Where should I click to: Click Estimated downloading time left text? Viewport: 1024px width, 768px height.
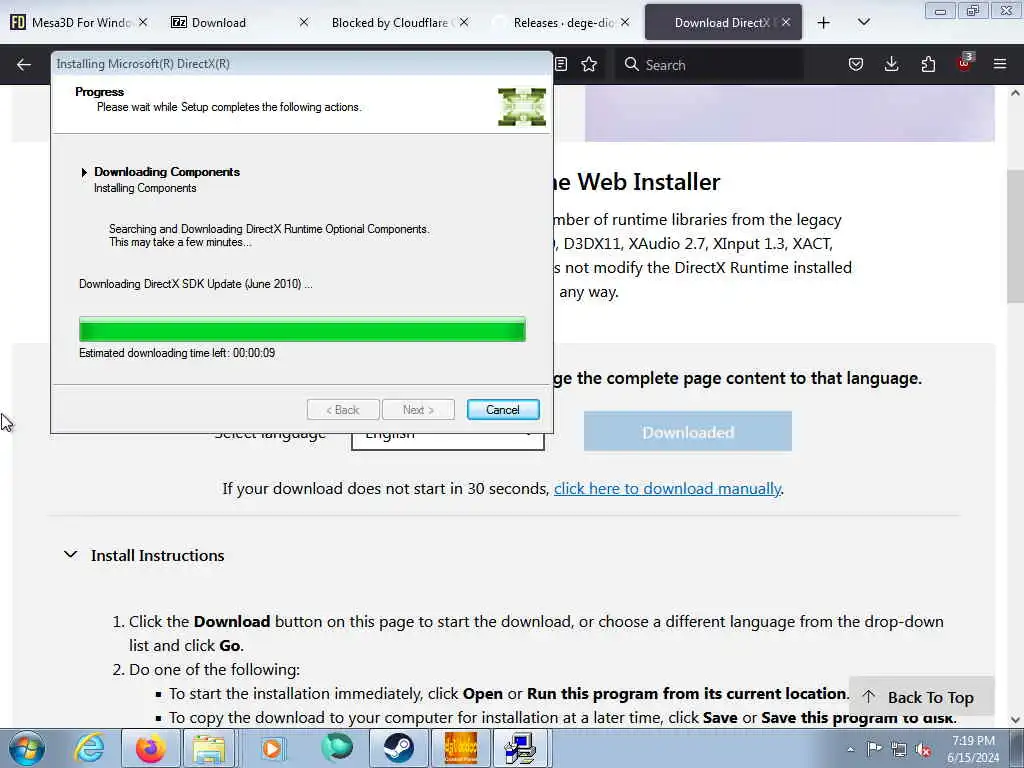[177, 353]
